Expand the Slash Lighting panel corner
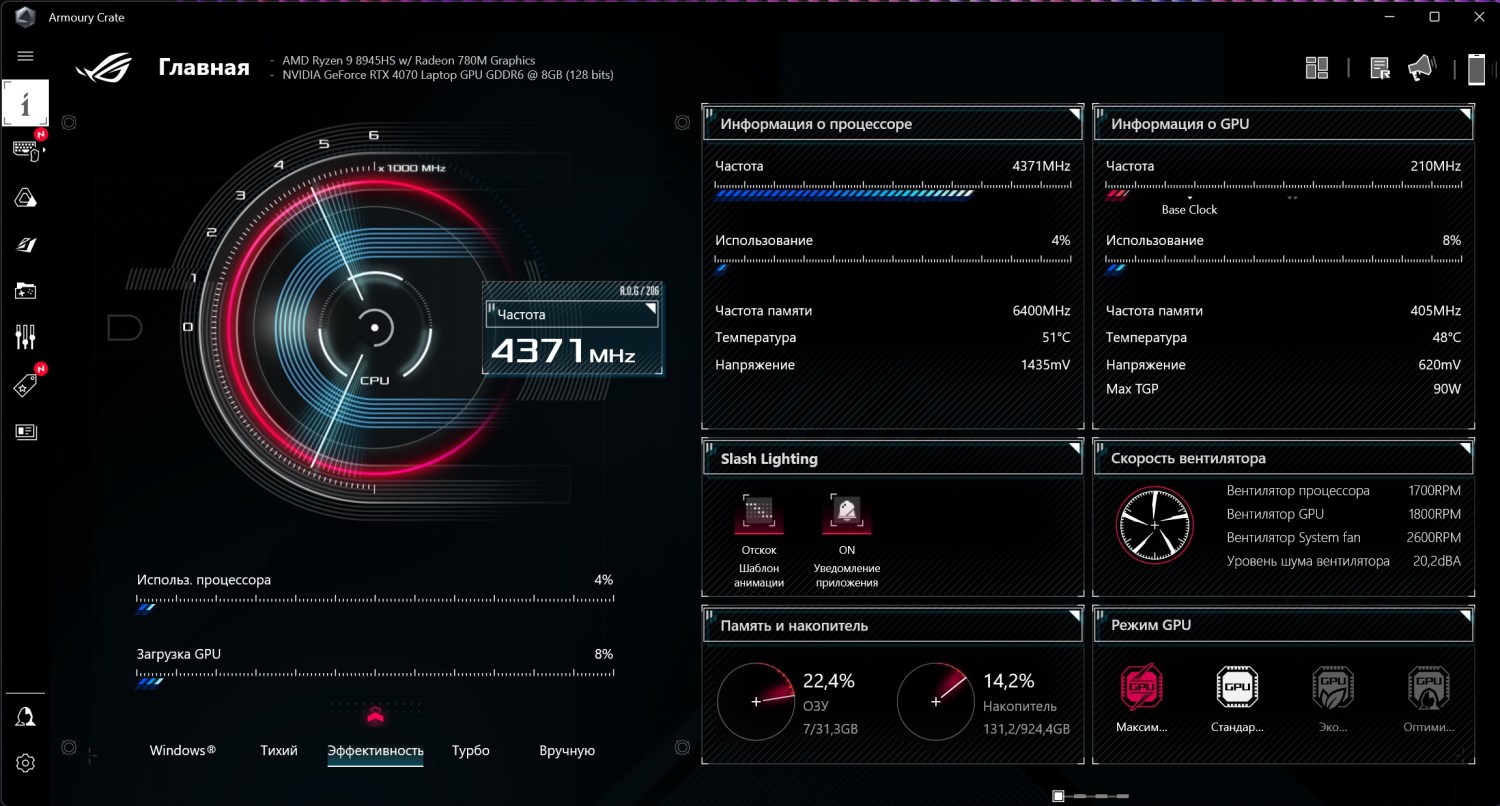 [1073, 447]
